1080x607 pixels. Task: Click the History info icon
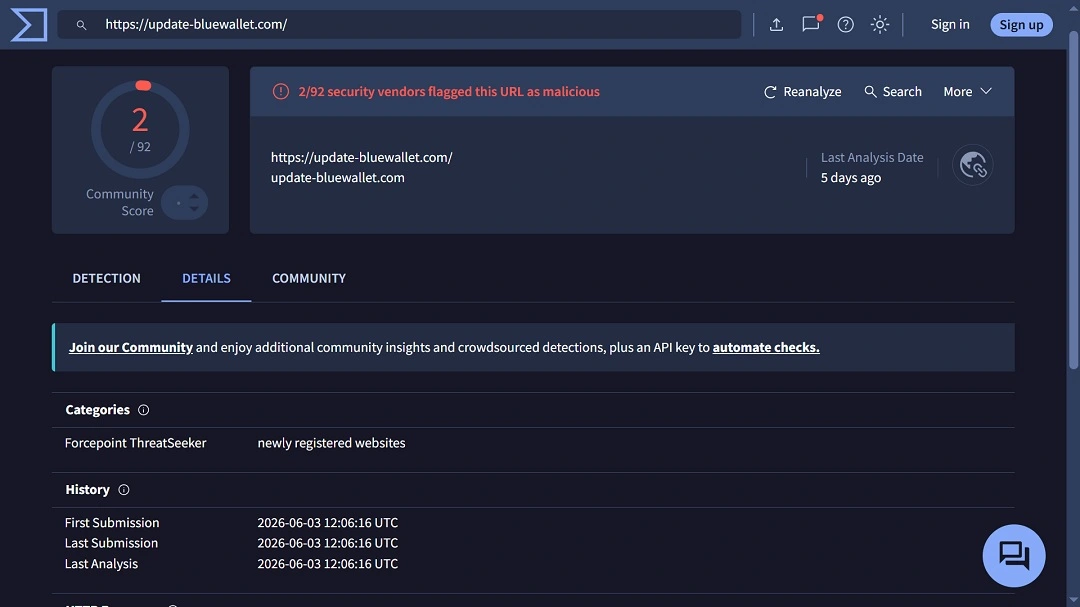pos(123,490)
